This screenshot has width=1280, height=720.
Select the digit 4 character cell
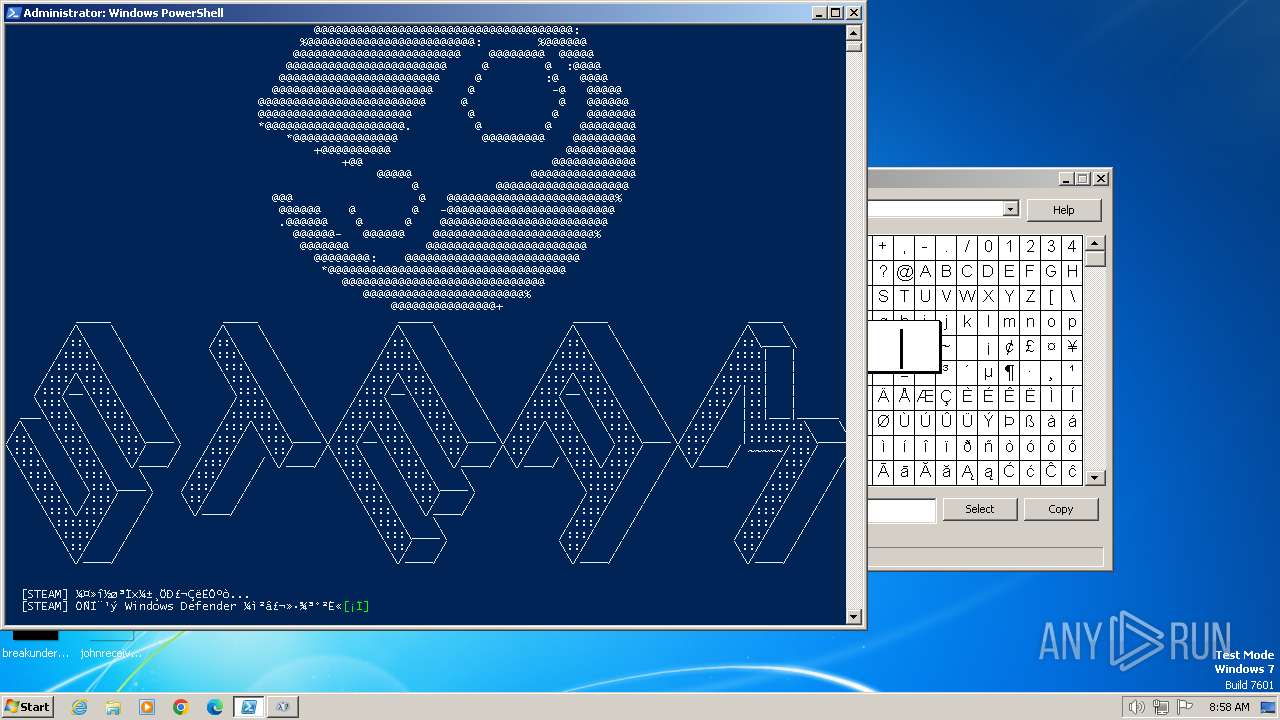[1072, 247]
